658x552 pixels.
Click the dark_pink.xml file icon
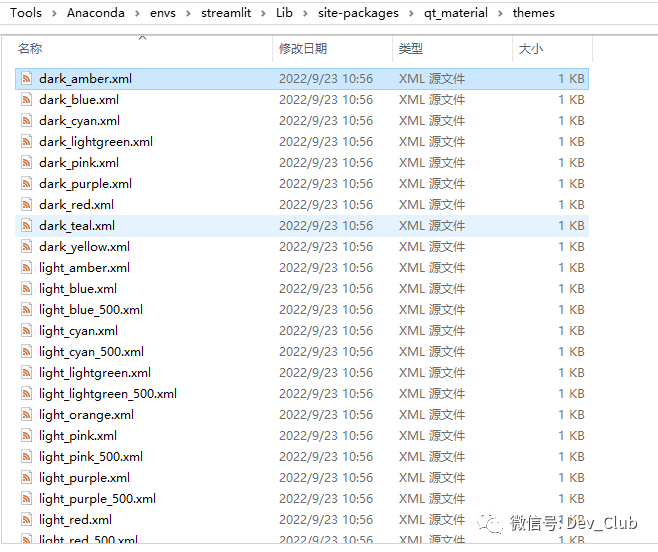click(x=26, y=162)
